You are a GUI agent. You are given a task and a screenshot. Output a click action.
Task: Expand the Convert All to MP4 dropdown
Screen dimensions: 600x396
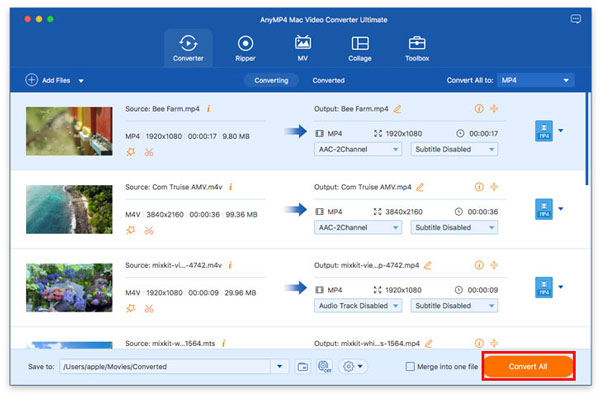click(x=535, y=80)
